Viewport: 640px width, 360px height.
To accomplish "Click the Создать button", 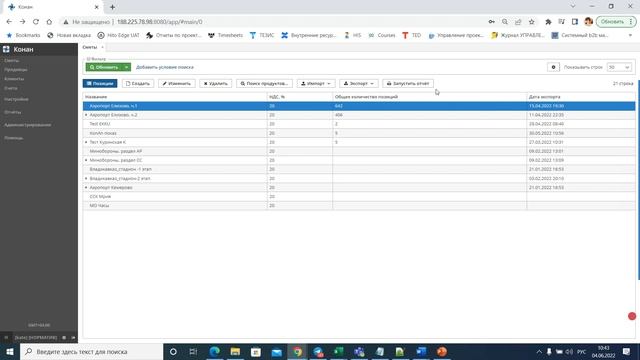I will (x=138, y=83).
